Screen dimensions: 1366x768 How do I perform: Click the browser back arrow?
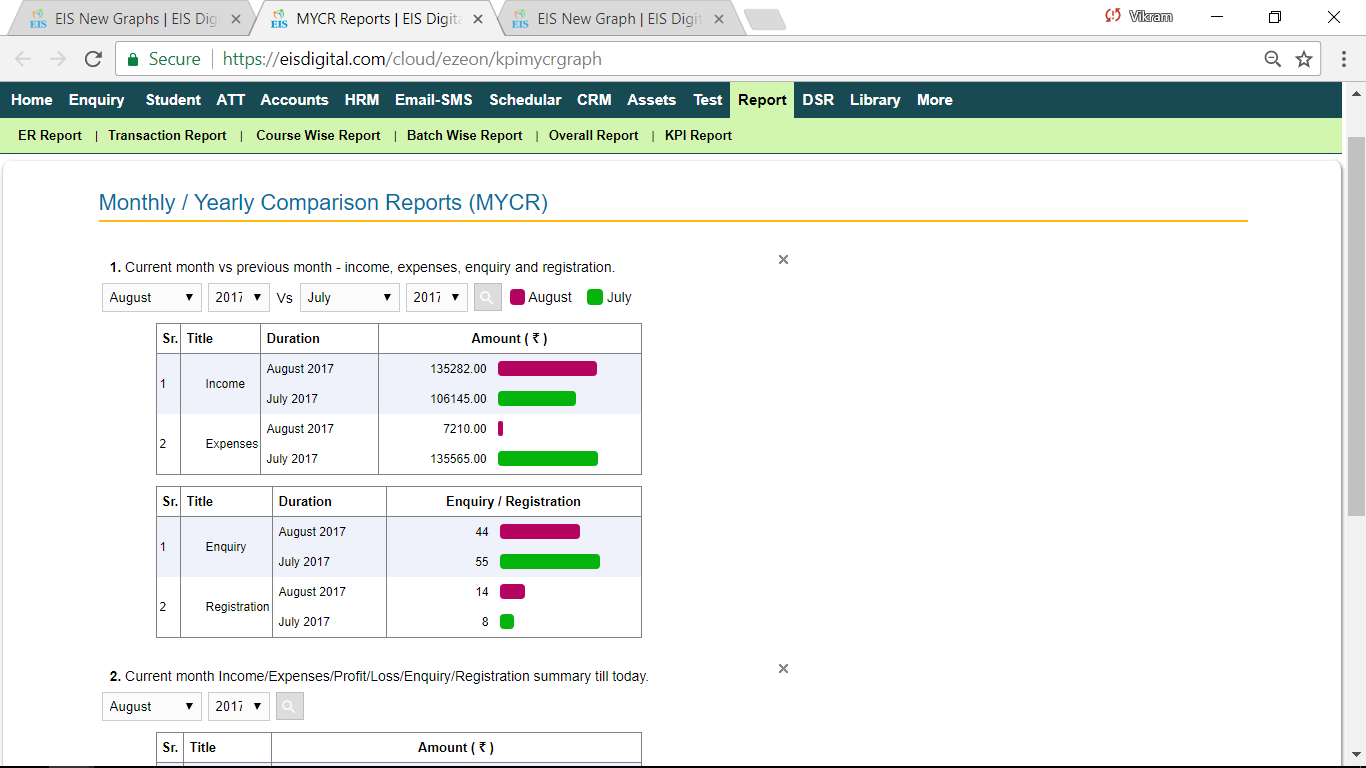(22, 58)
